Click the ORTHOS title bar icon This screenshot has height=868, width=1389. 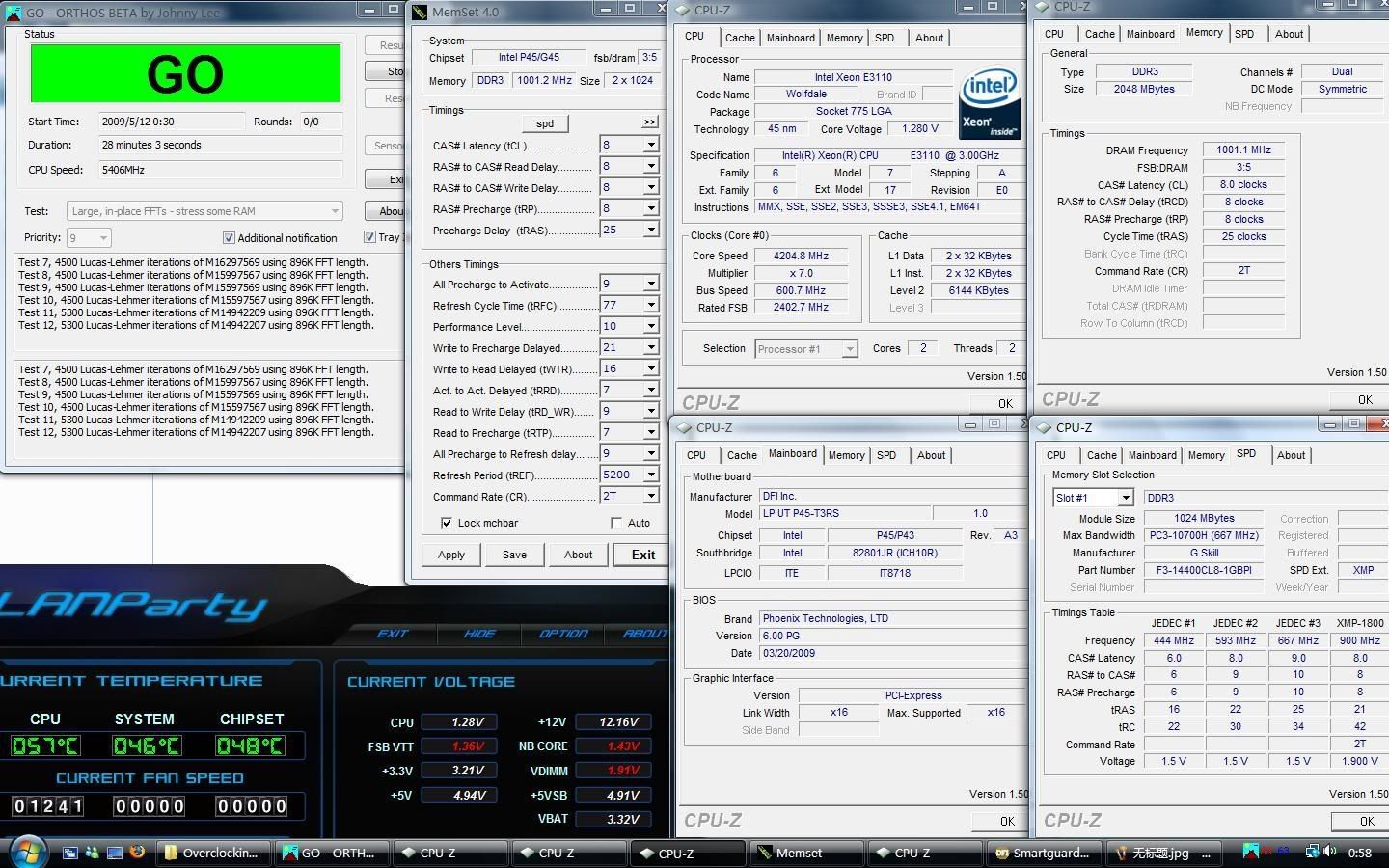pyautogui.click(x=14, y=12)
